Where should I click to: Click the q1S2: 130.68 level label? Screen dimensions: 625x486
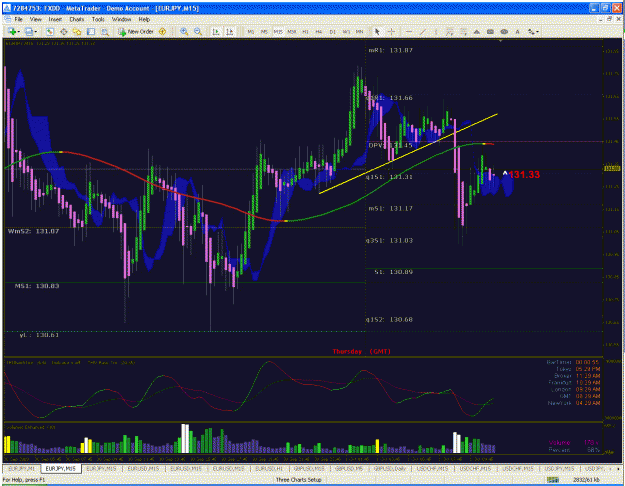389,319
